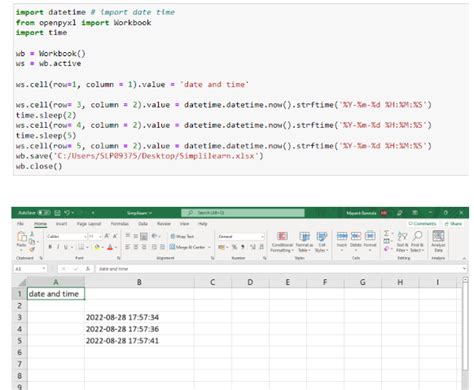The width and height of the screenshot is (474, 390).
Task: Open Conditional Formatting menu
Action: click(x=282, y=242)
